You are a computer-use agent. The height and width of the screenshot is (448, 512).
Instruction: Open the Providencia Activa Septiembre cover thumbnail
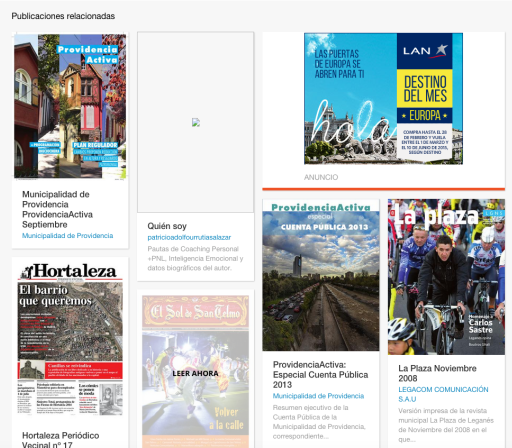70,106
